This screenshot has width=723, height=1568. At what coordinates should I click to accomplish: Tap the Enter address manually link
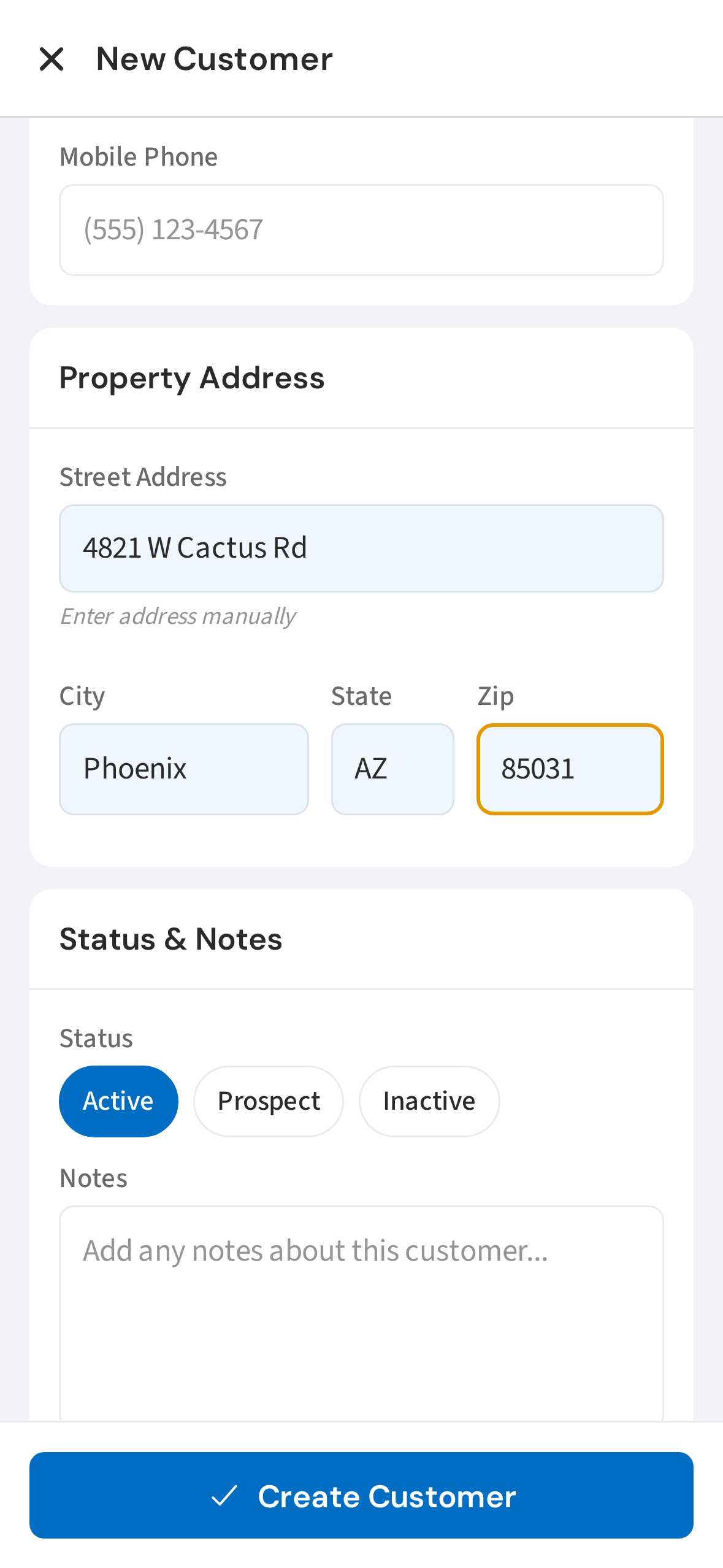point(178,616)
